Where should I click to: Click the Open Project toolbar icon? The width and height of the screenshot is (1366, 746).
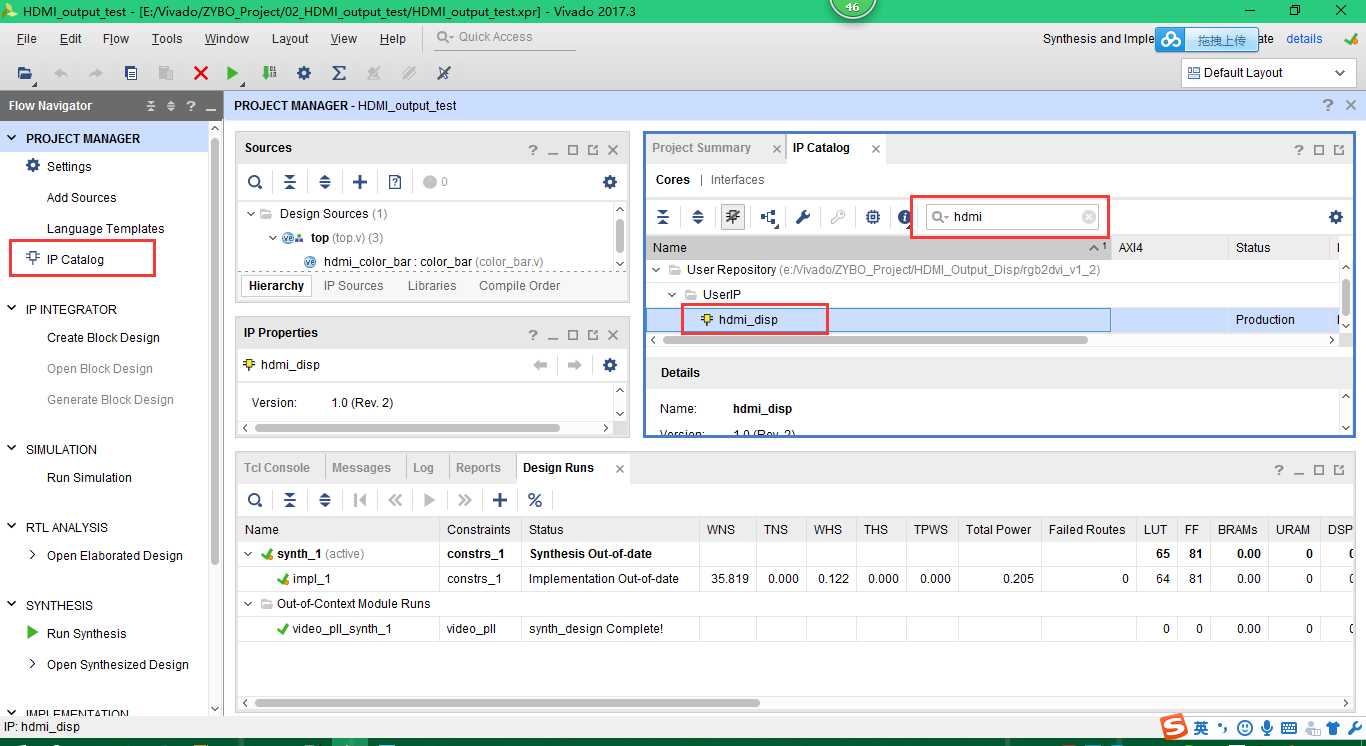tap(25, 73)
